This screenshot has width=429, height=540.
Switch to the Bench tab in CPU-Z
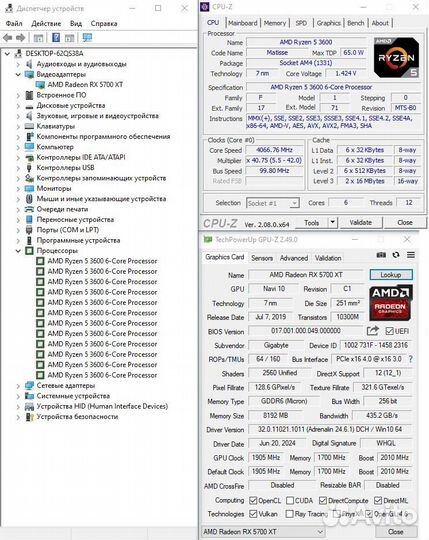(x=356, y=23)
